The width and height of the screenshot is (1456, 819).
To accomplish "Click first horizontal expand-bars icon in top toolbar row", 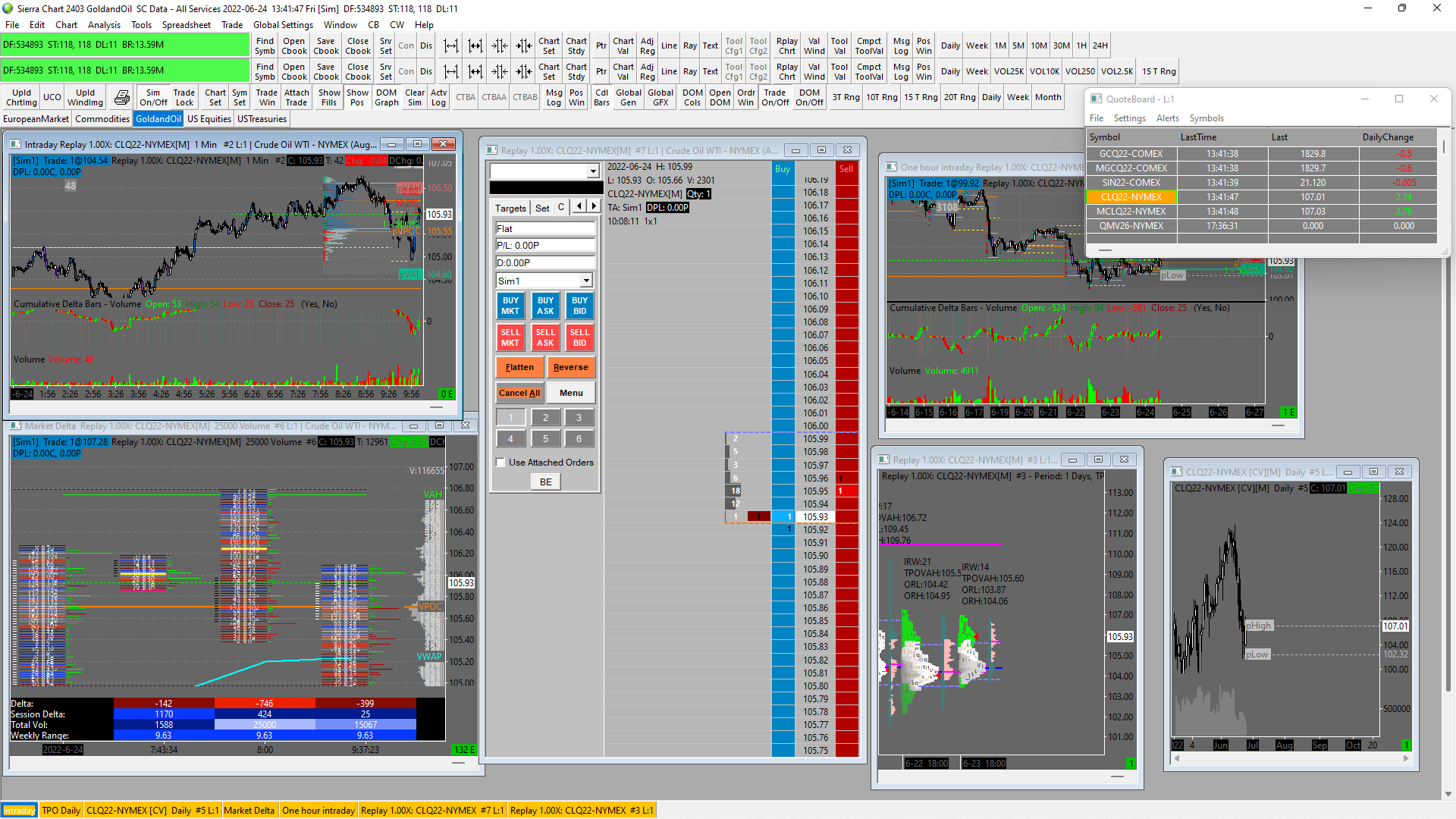I will (451, 45).
